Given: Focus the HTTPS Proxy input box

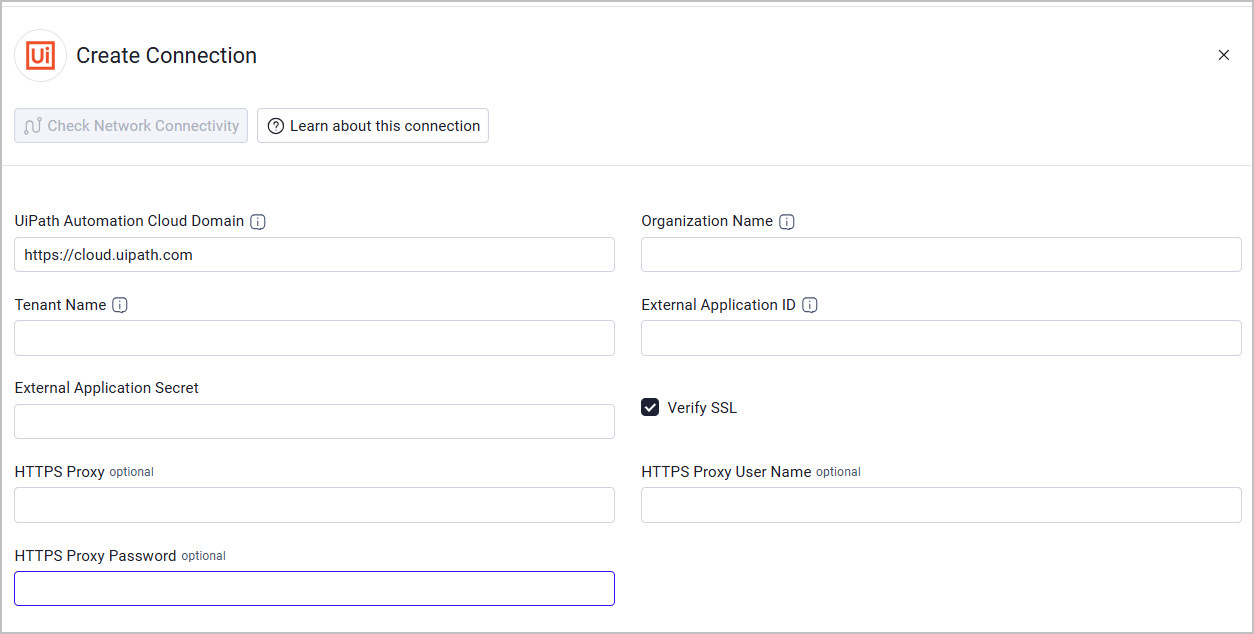Looking at the screenshot, I should pyautogui.click(x=314, y=505).
